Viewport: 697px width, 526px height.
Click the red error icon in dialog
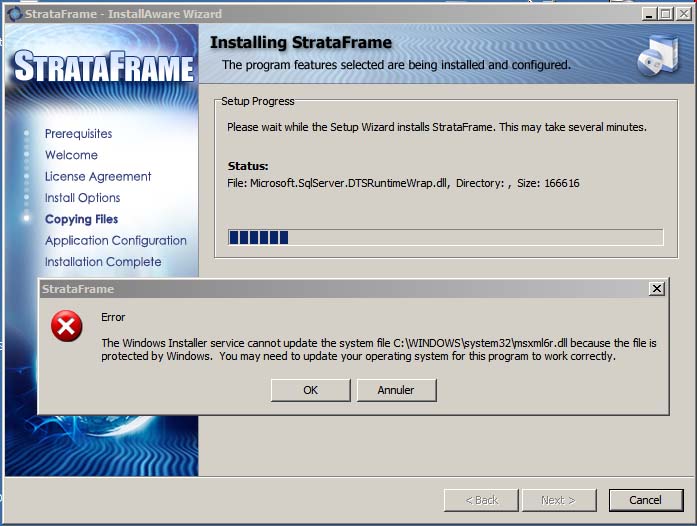tap(67, 327)
